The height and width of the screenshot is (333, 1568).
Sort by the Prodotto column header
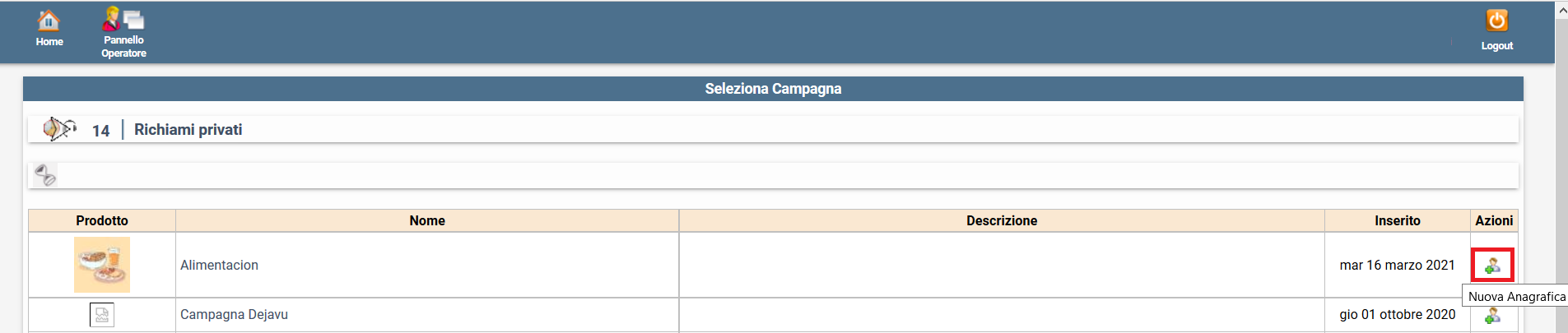coord(102,220)
